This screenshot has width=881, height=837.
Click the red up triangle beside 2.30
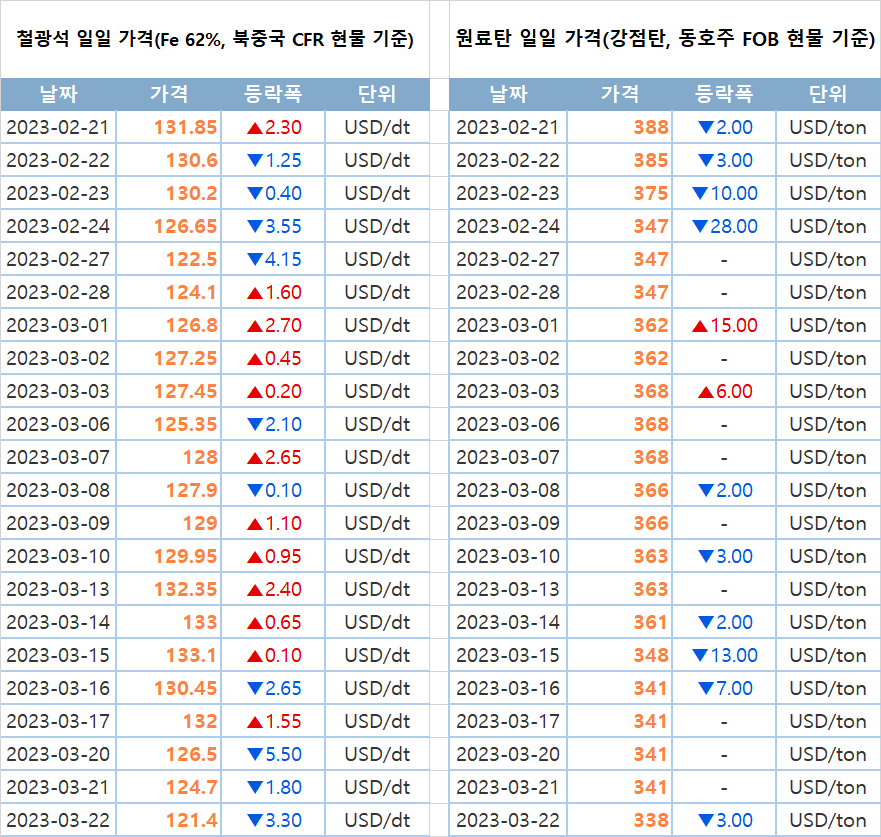click(x=254, y=128)
